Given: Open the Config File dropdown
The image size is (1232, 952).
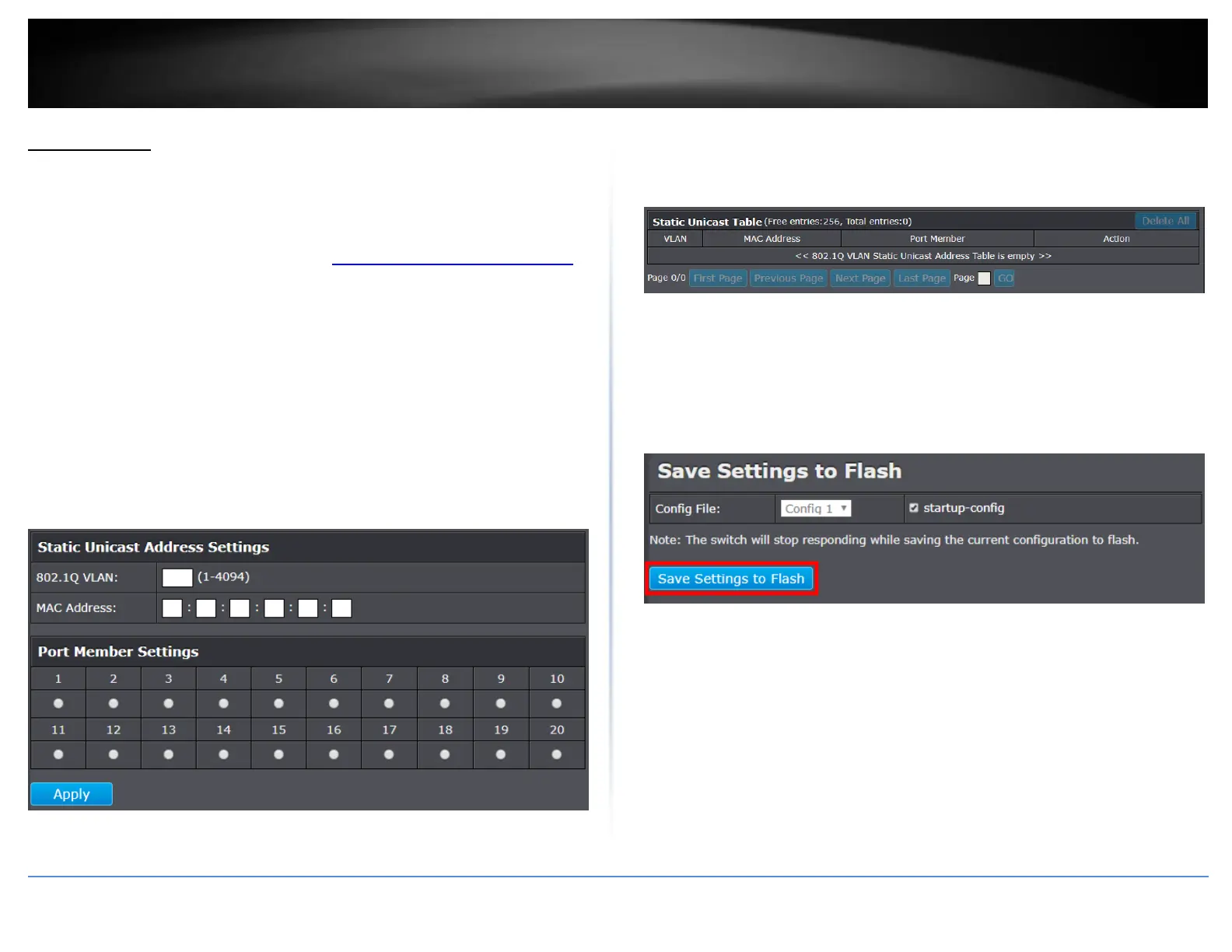Looking at the screenshot, I should click(816, 509).
